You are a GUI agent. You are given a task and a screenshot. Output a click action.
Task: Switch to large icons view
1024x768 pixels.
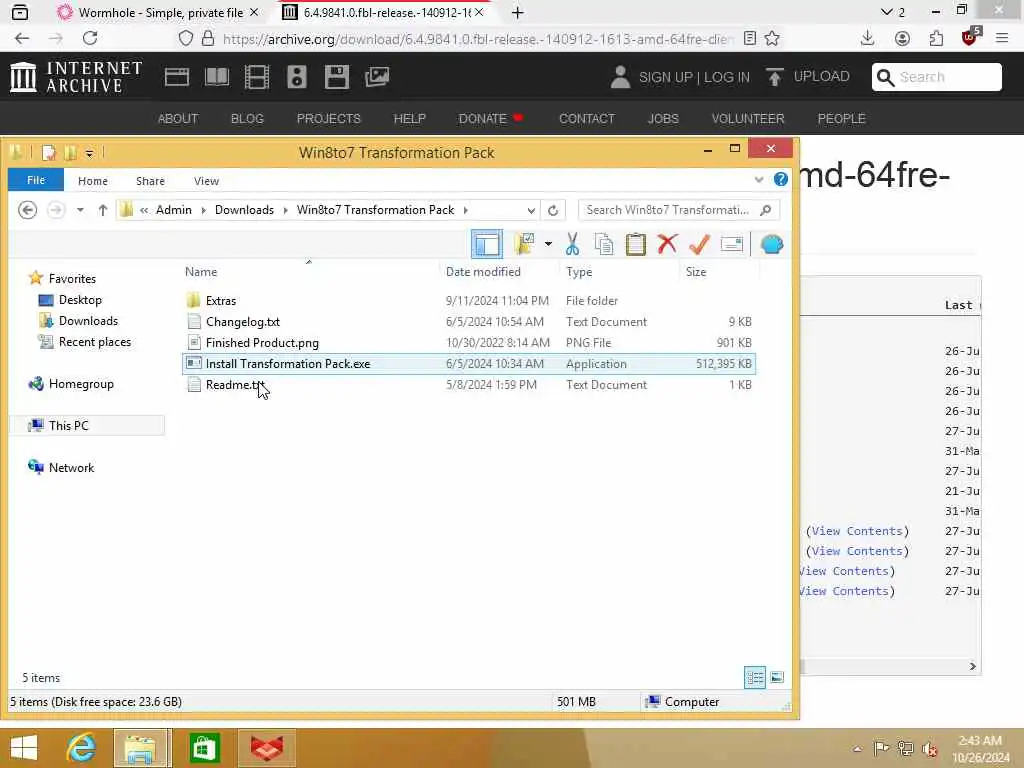(776, 677)
